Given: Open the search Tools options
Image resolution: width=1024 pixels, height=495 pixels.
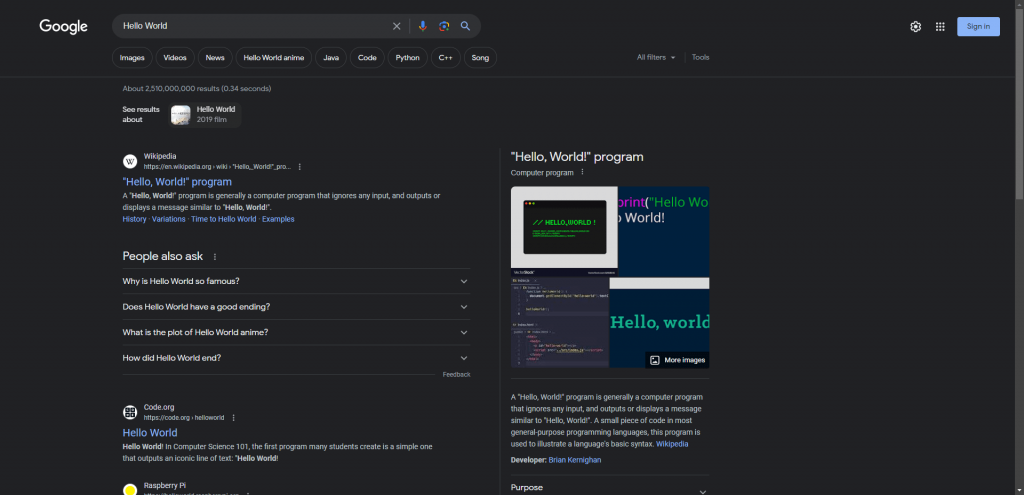Looking at the screenshot, I should (x=701, y=57).
